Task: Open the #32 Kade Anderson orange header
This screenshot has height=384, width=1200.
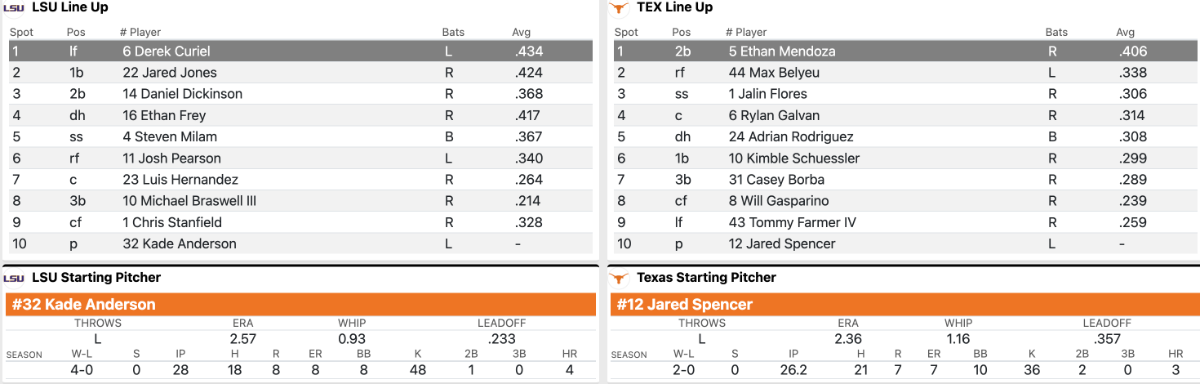Action: [x=299, y=305]
